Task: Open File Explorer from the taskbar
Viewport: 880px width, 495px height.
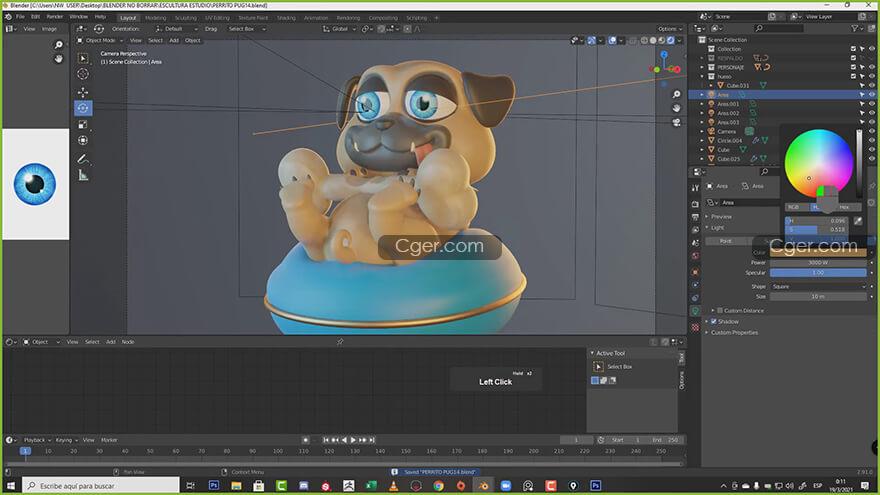Action: point(236,485)
